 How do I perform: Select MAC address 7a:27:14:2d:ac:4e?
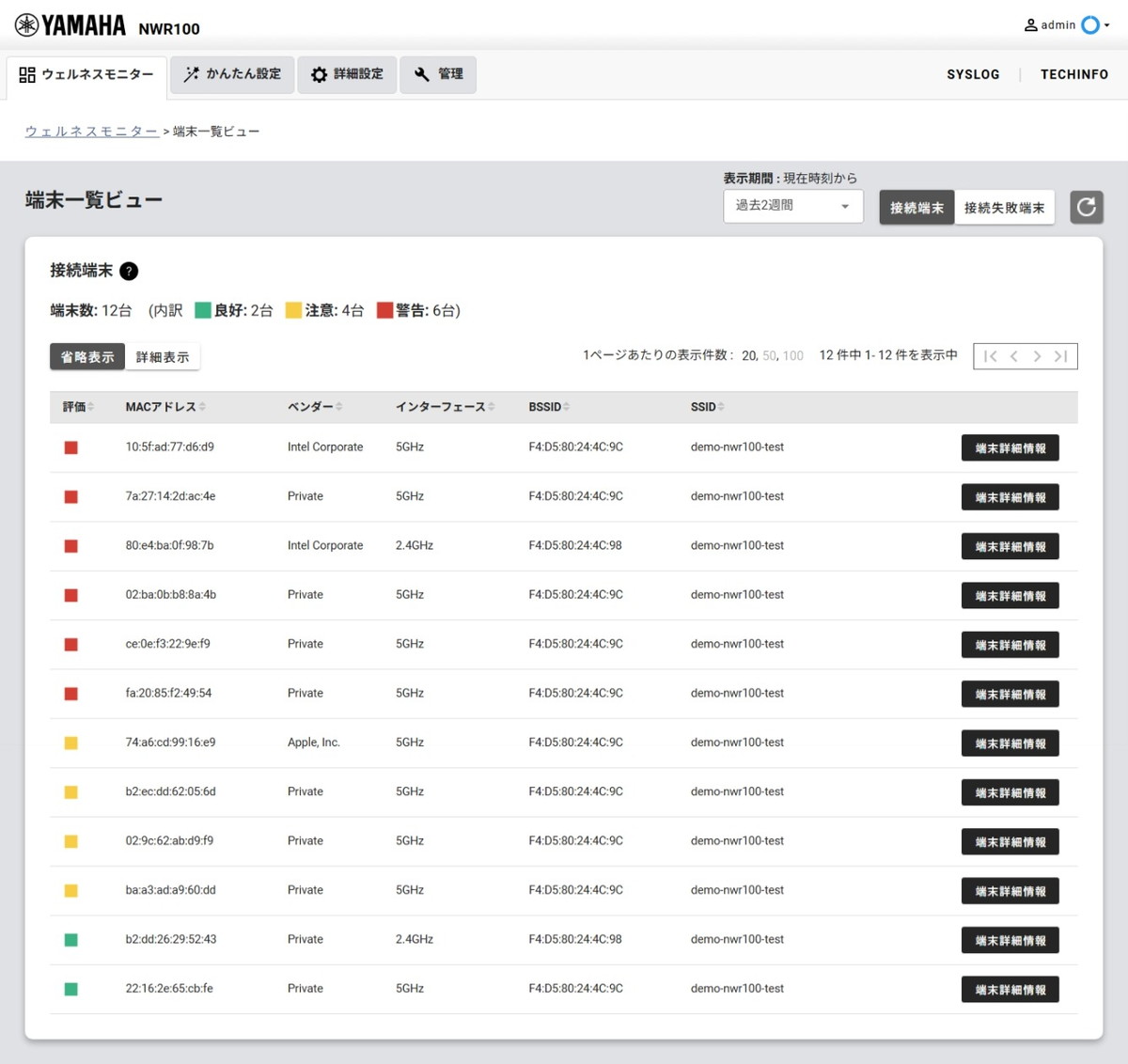pos(170,496)
